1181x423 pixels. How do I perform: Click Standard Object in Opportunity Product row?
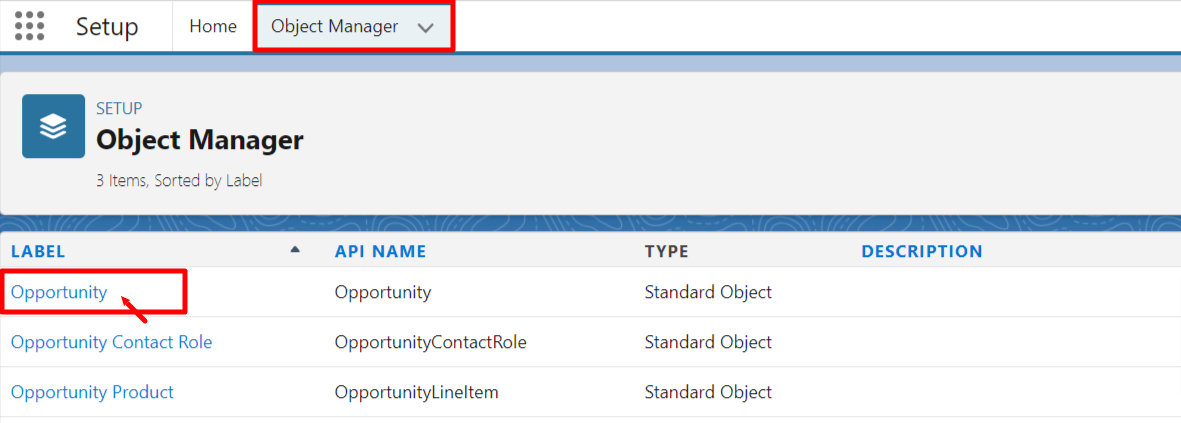click(708, 392)
